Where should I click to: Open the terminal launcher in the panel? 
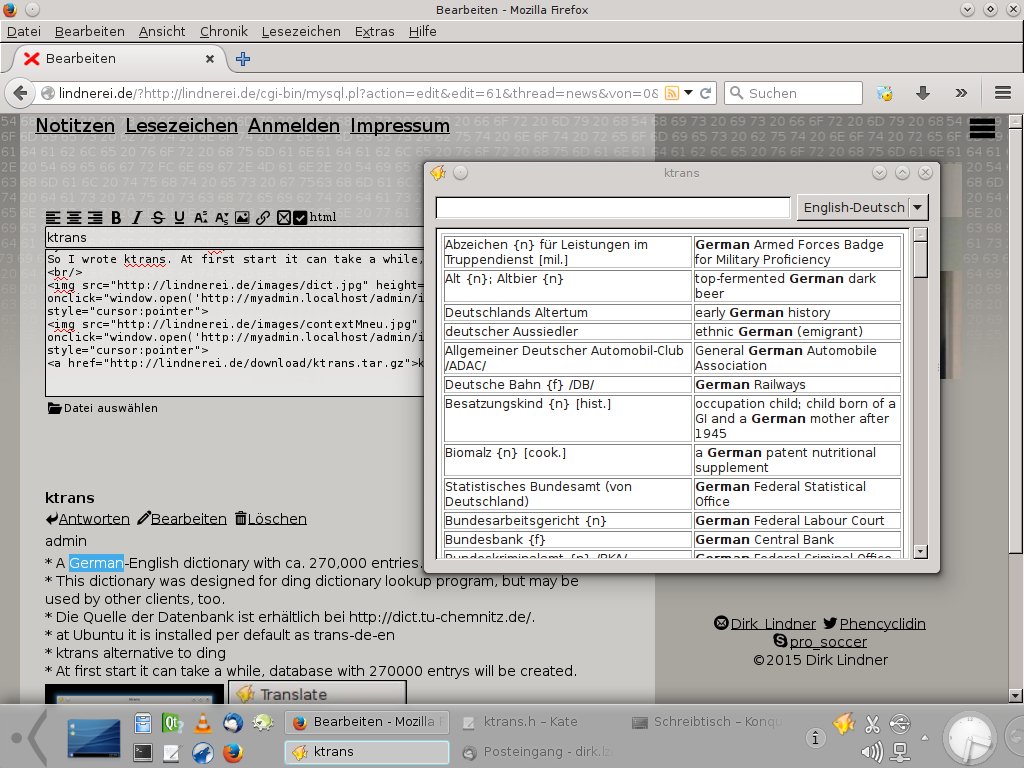143,752
